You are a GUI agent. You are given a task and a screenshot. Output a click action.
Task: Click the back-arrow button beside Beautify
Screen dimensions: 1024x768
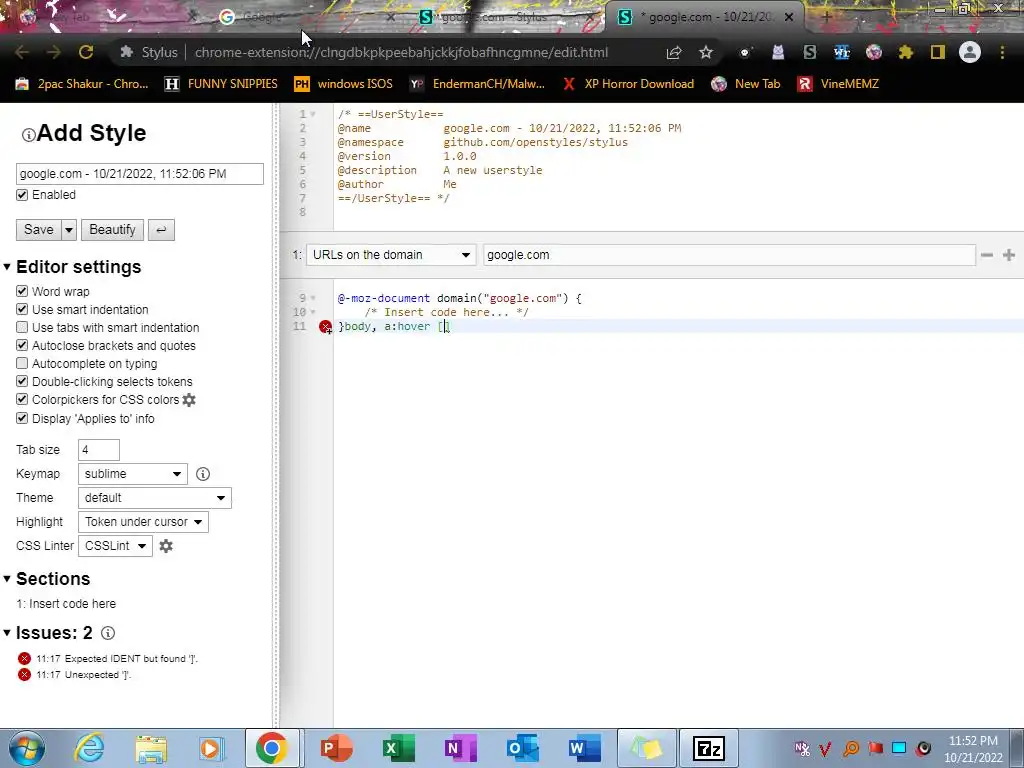[161, 230]
